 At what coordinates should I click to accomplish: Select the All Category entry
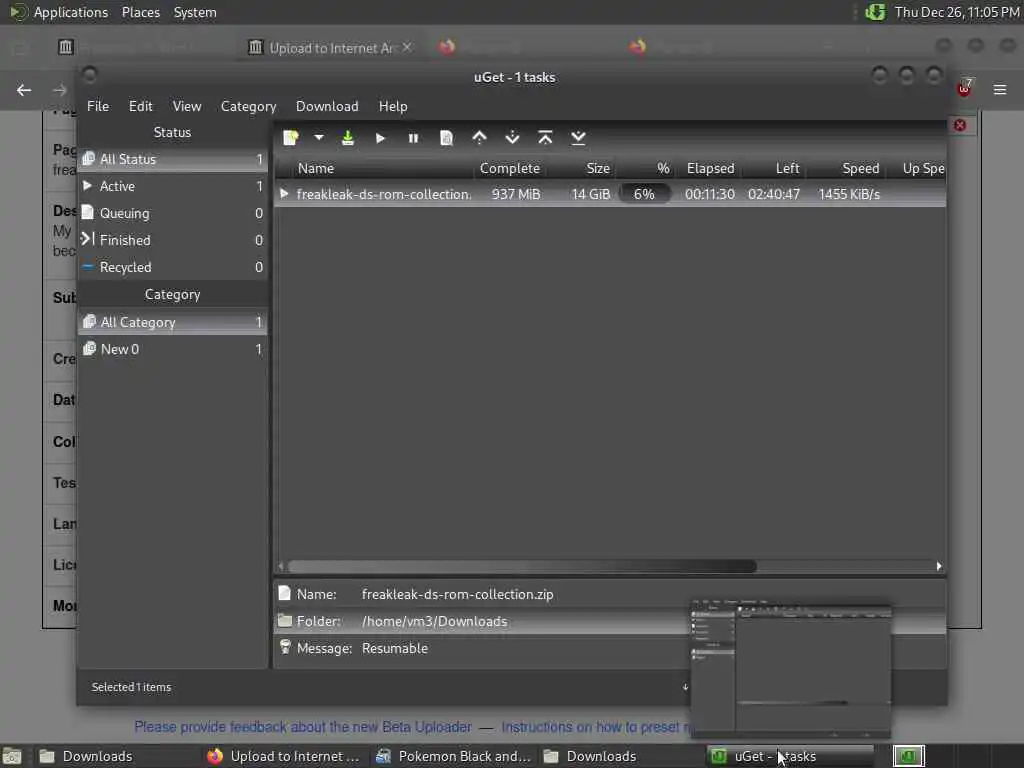point(173,322)
